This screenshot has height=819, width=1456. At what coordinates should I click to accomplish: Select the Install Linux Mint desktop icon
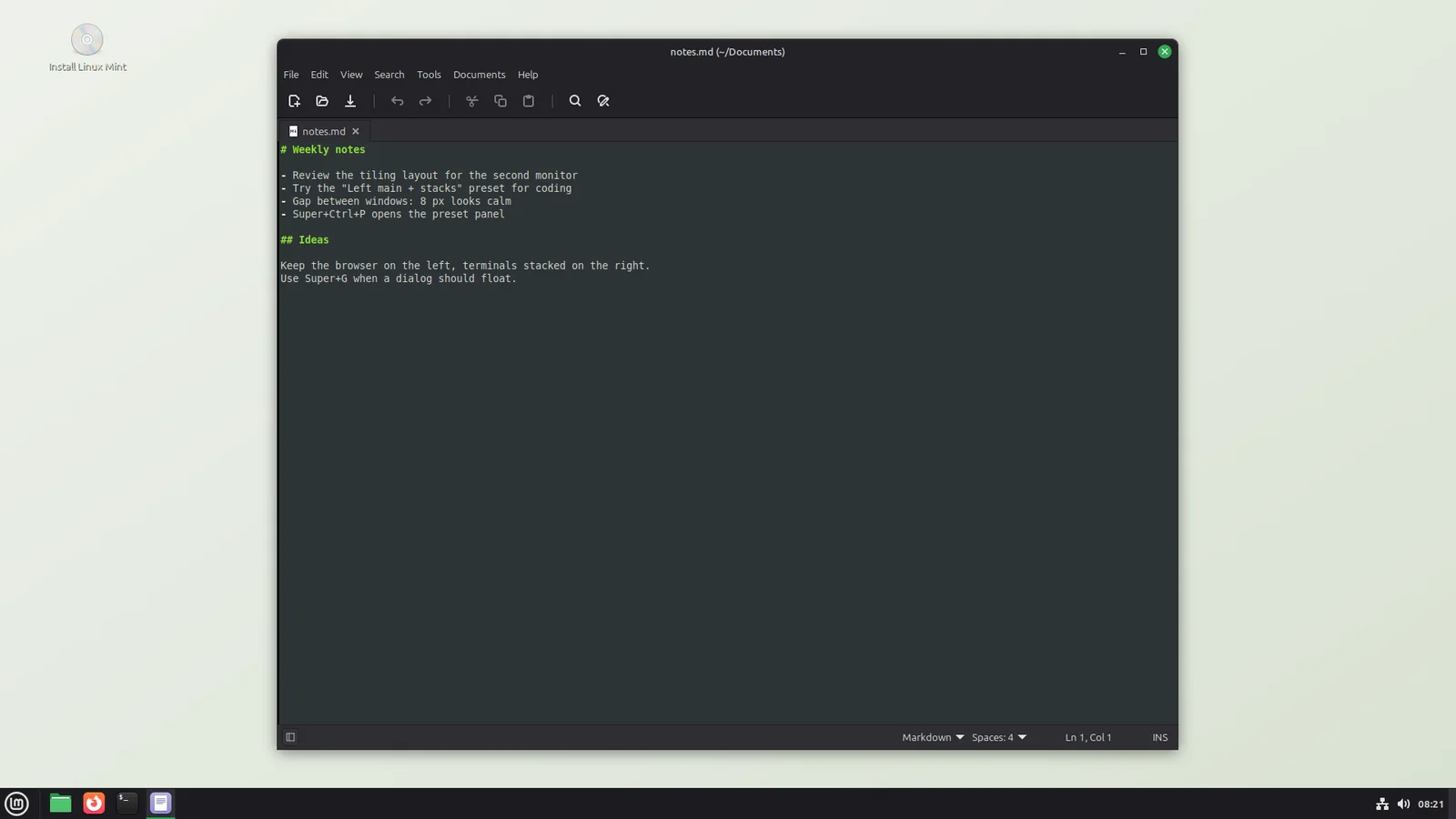pos(87,48)
